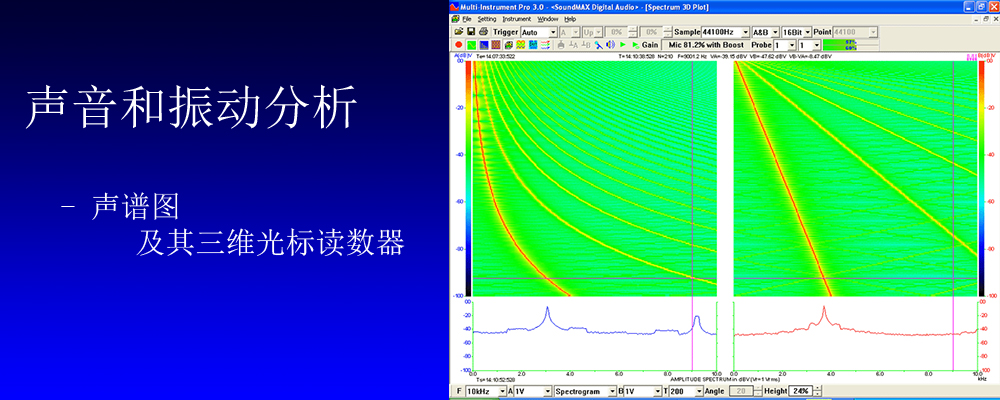This screenshot has width=1000, height=400.
Task: Open the Instrument menu
Action: (x=516, y=19)
